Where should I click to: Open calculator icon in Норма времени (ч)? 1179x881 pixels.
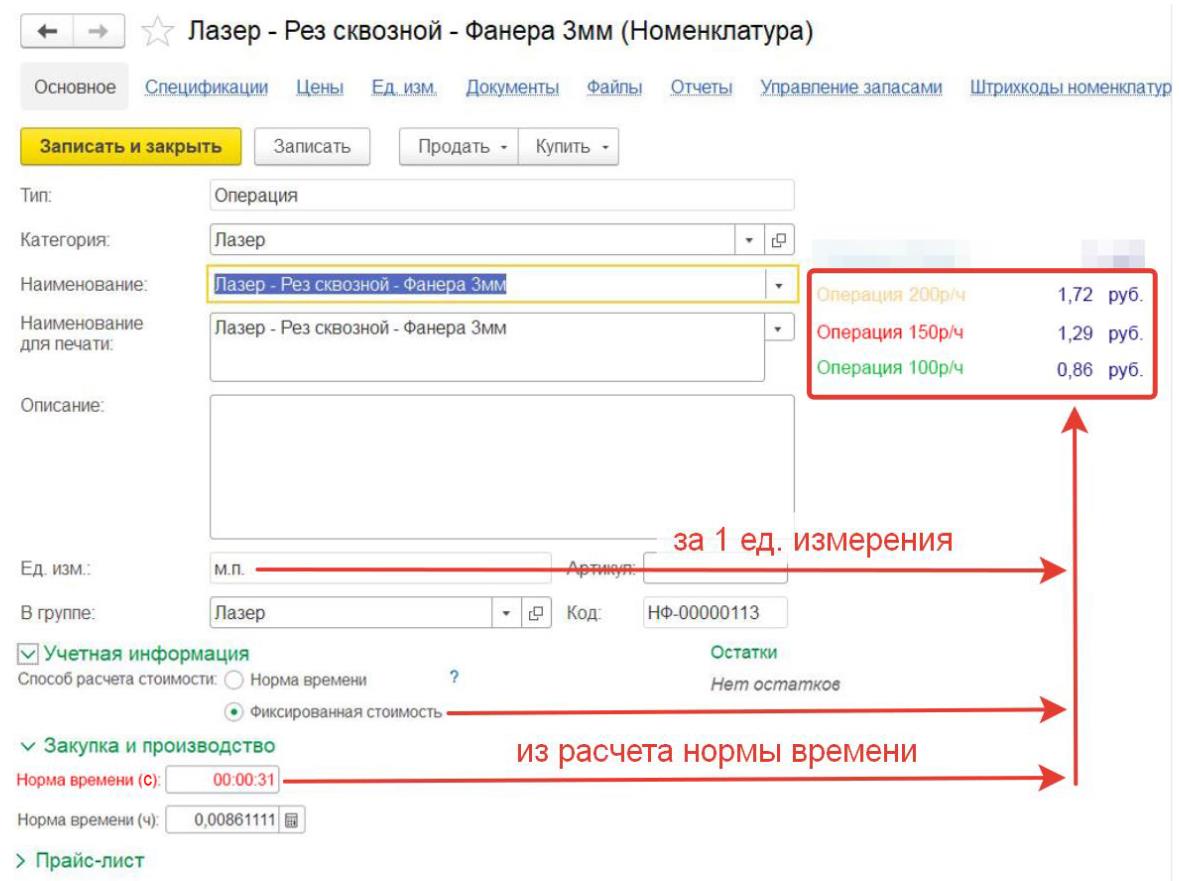(291, 821)
